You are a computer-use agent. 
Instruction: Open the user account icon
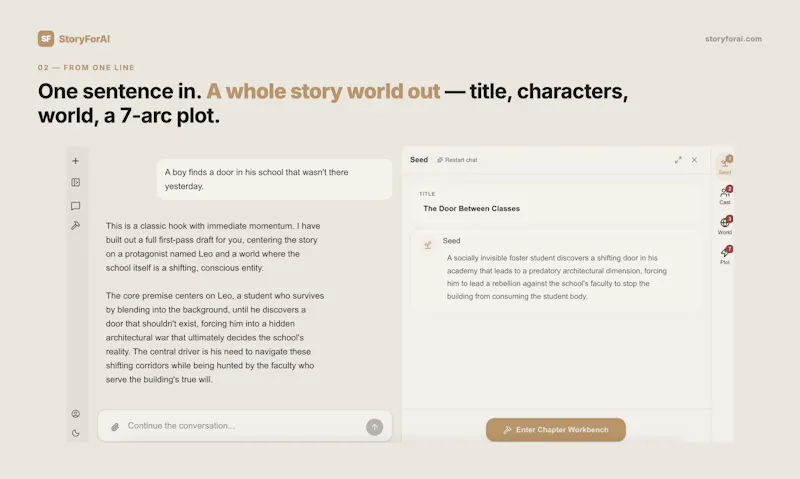point(76,414)
